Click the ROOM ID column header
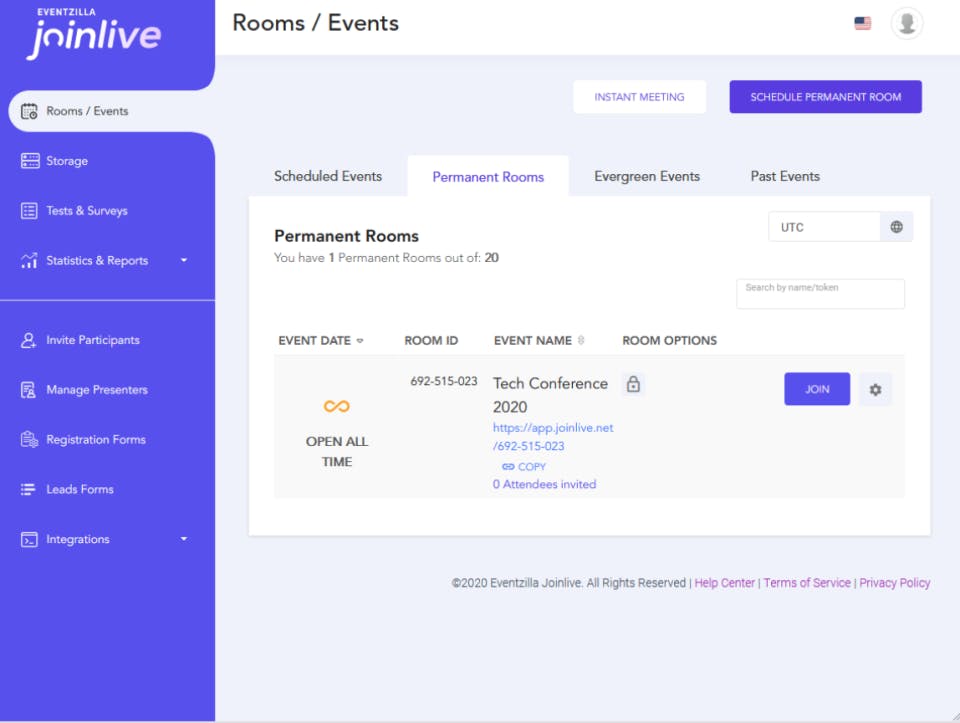 pos(431,340)
